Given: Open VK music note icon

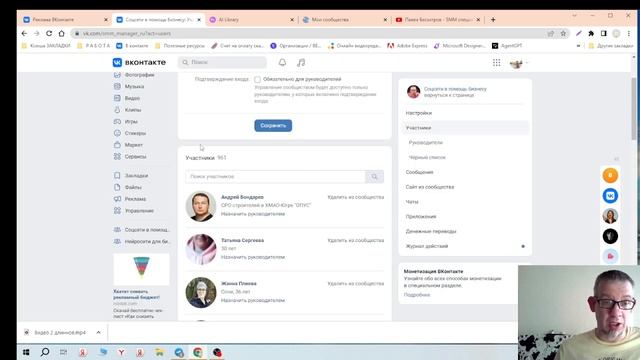Looking at the screenshot, I should [x=301, y=62].
